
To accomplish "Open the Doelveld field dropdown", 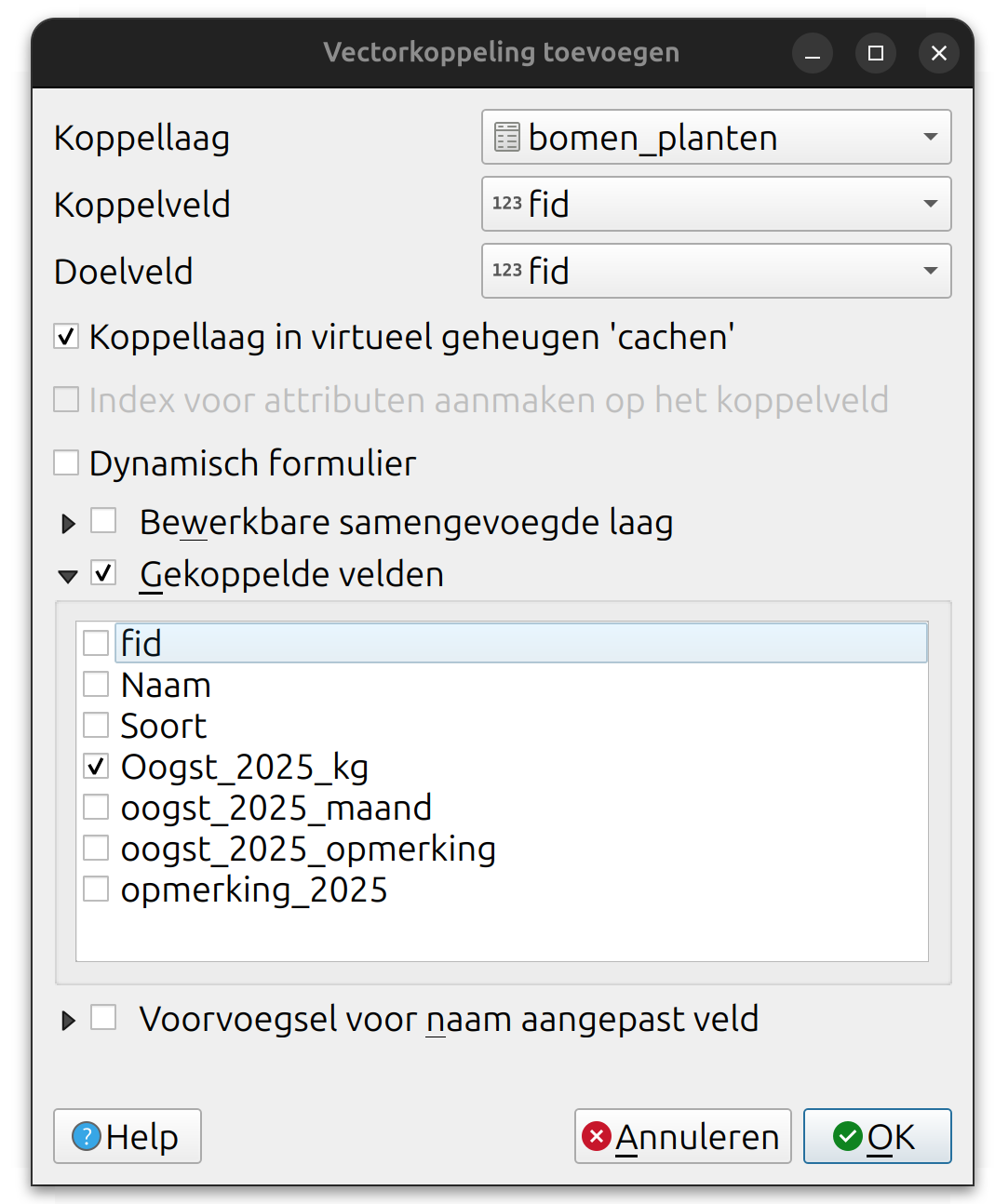I will tap(716, 272).
